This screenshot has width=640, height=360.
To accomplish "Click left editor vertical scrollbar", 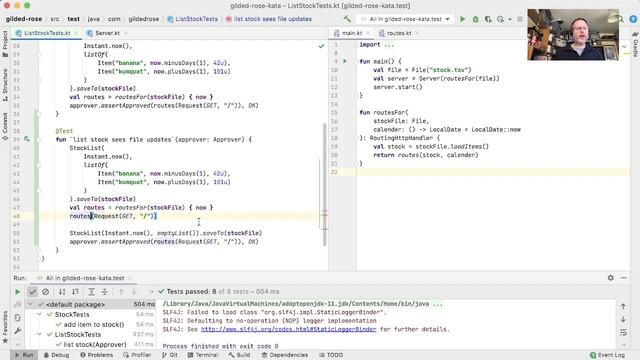I will tap(324, 184).
